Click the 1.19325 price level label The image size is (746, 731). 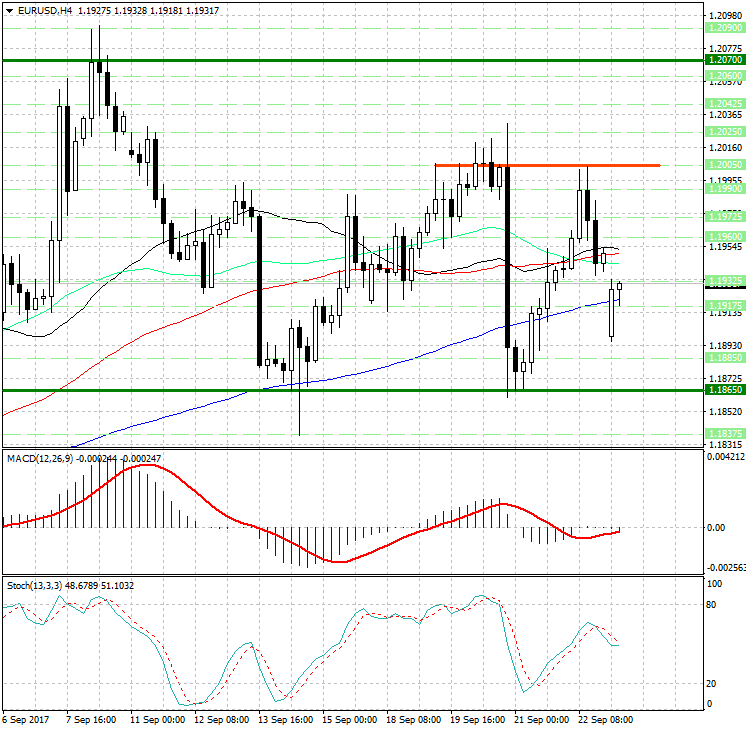(725, 281)
